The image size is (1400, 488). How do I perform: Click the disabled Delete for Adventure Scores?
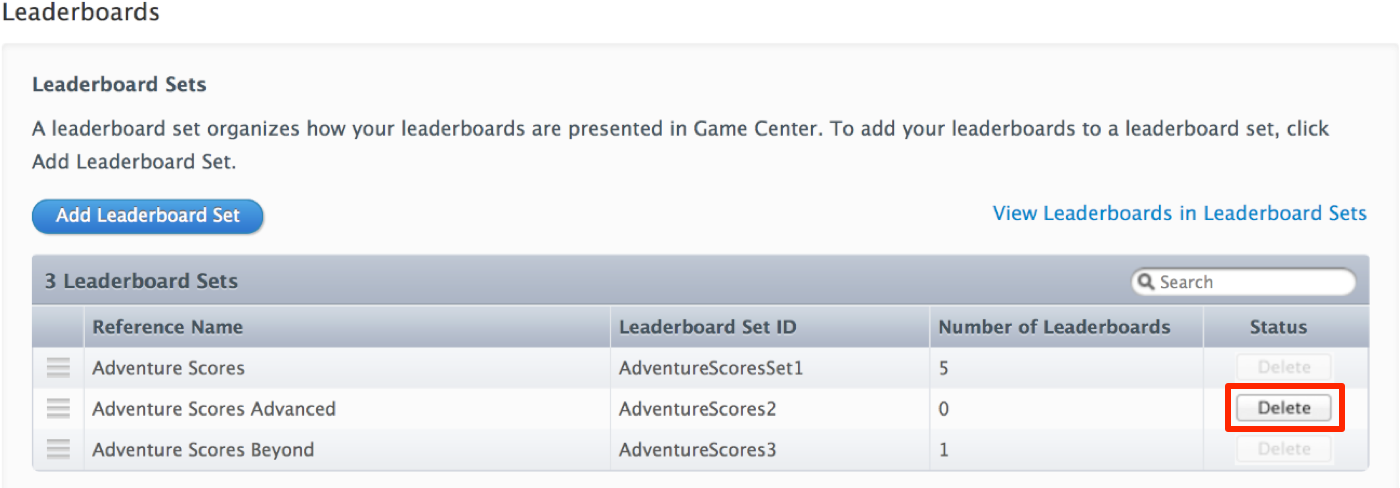click(1284, 368)
